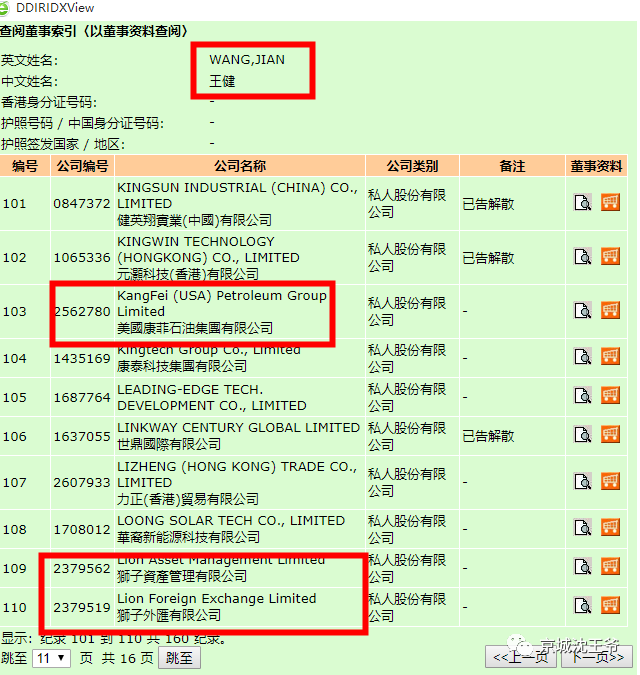The width and height of the screenshot is (640, 675).
Task: View details icon for Lizheng Trade row
Action: tap(583, 482)
